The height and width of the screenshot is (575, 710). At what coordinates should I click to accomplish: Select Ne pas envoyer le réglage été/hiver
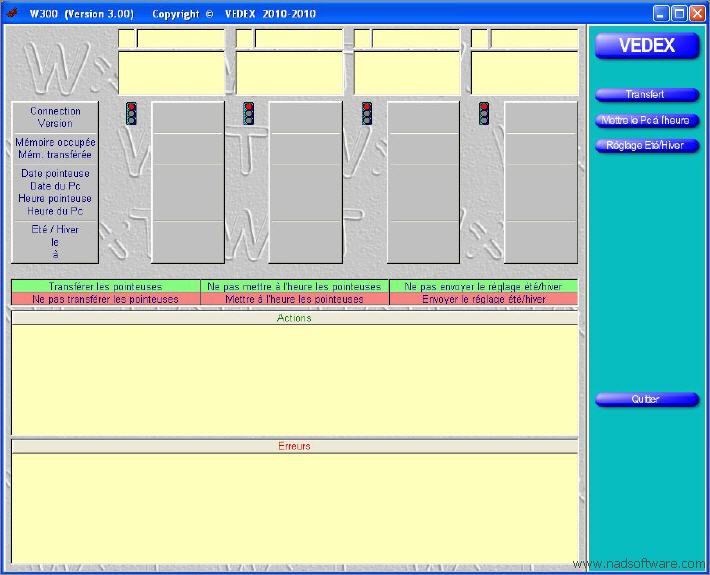pos(484,287)
